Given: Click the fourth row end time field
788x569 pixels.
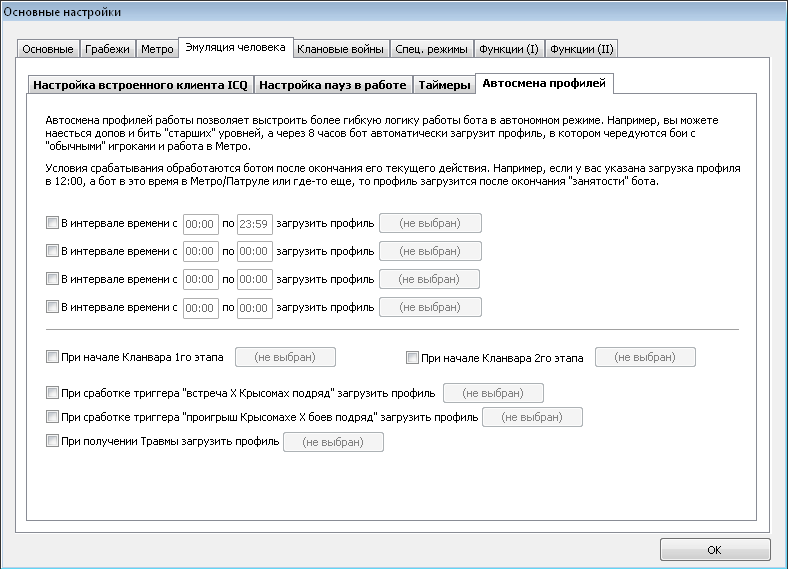Looking at the screenshot, I should (x=255, y=308).
